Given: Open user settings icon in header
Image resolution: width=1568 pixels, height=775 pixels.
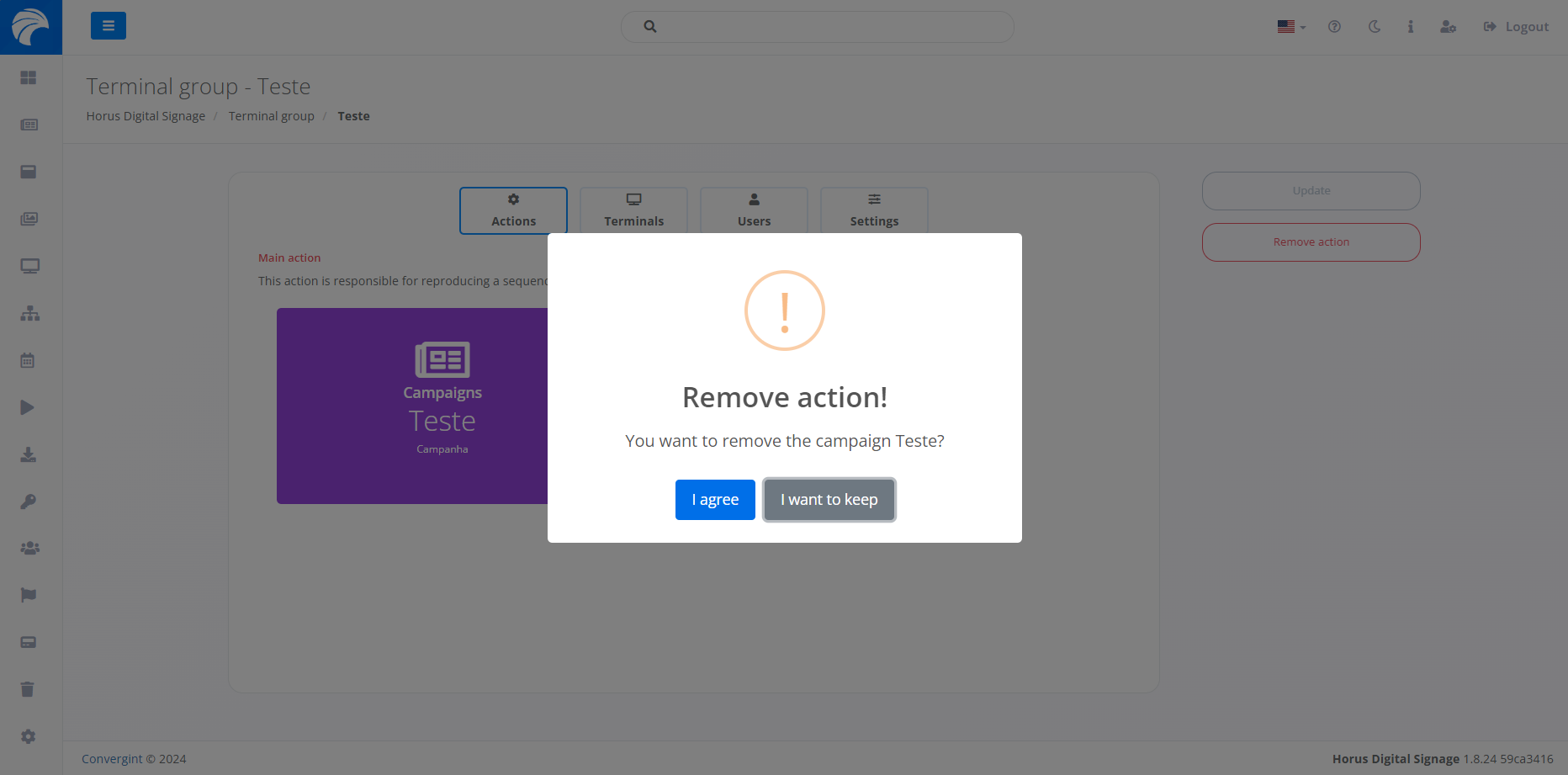Looking at the screenshot, I should [x=1448, y=27].
